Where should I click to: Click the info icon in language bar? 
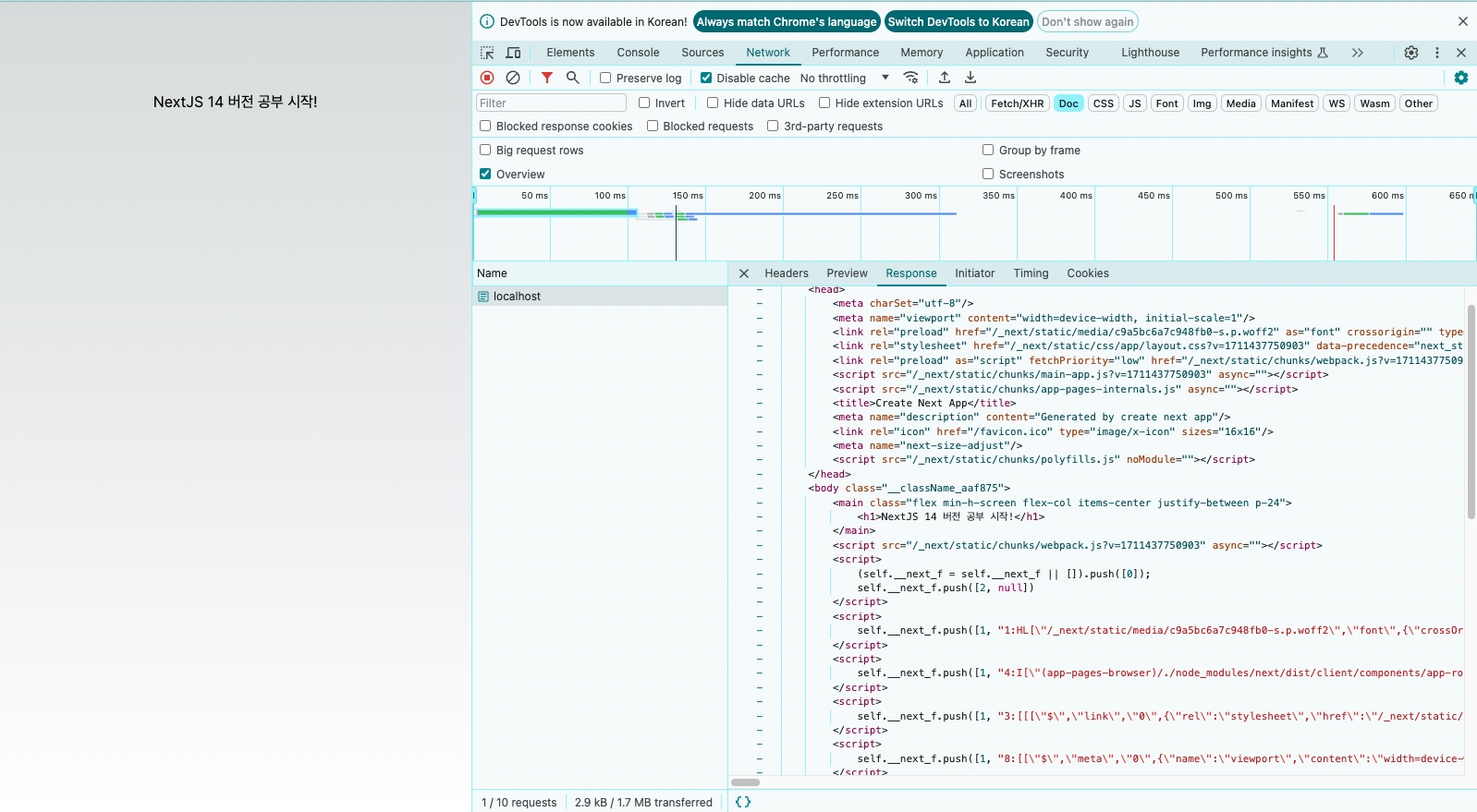(487, 21)
